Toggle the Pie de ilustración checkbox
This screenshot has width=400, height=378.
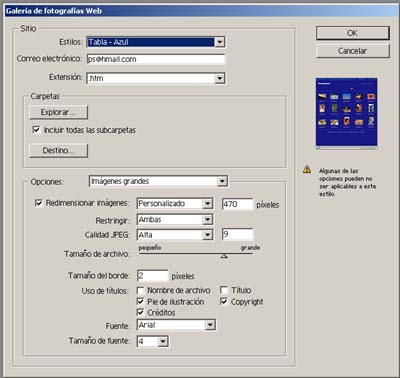tap(141, 302)
